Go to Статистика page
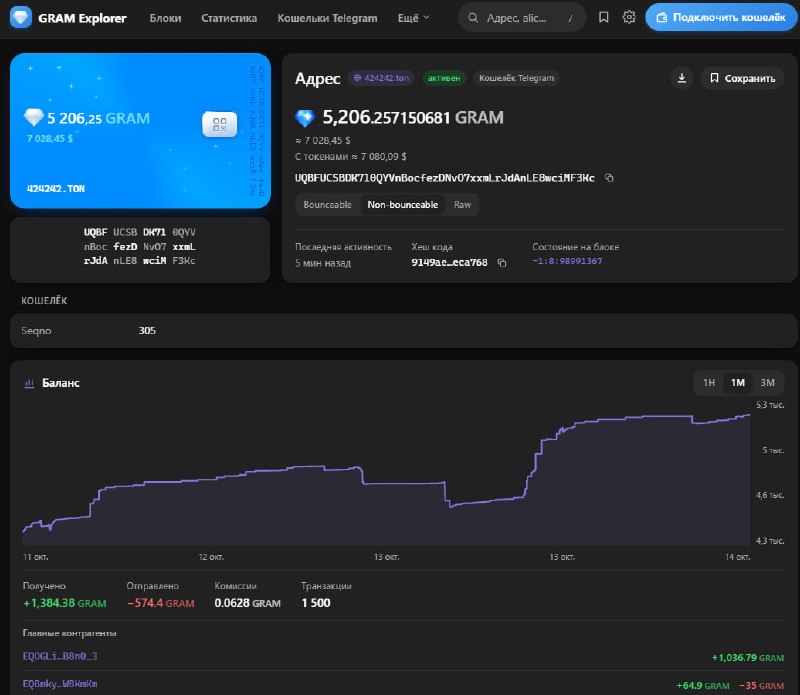 coord(229,18)
